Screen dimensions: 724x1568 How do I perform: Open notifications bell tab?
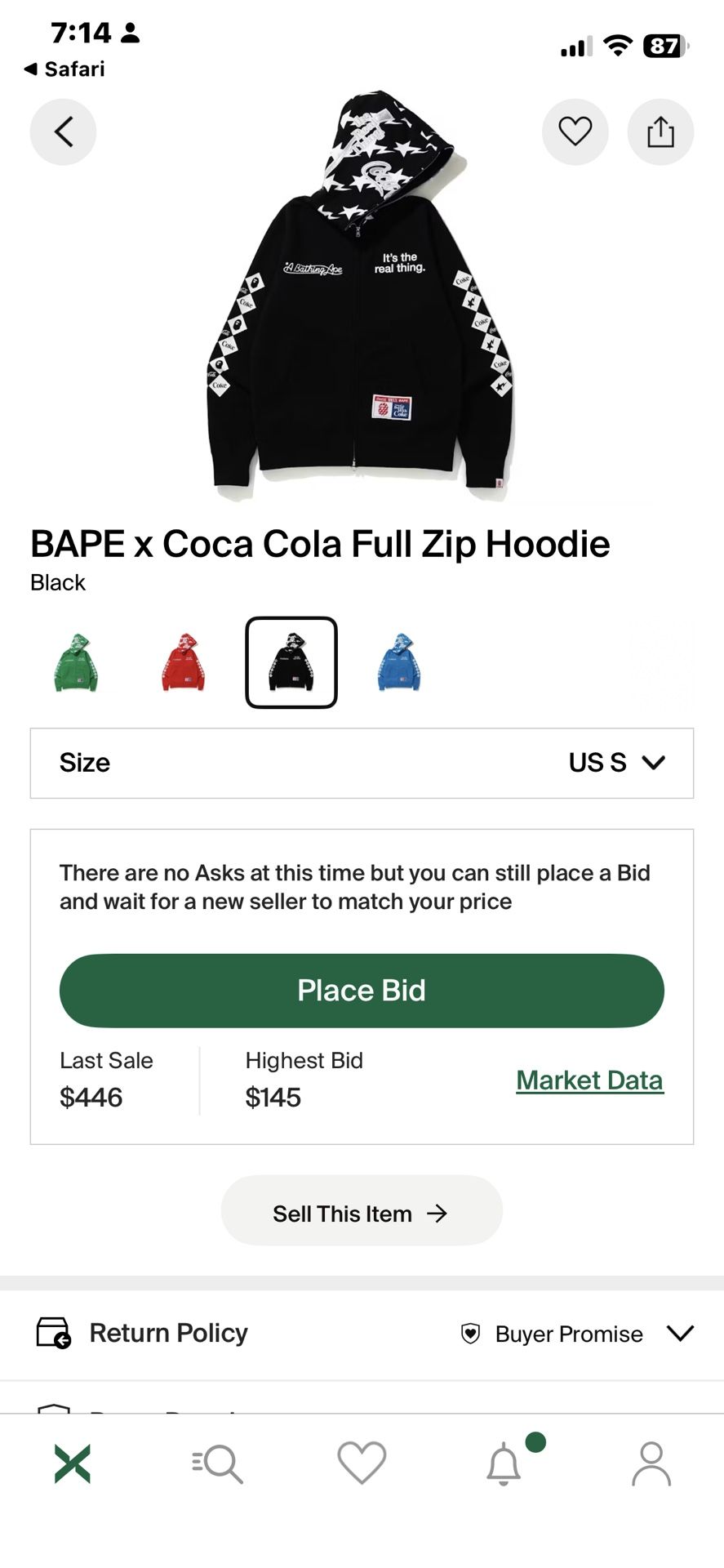(504, 1463)
